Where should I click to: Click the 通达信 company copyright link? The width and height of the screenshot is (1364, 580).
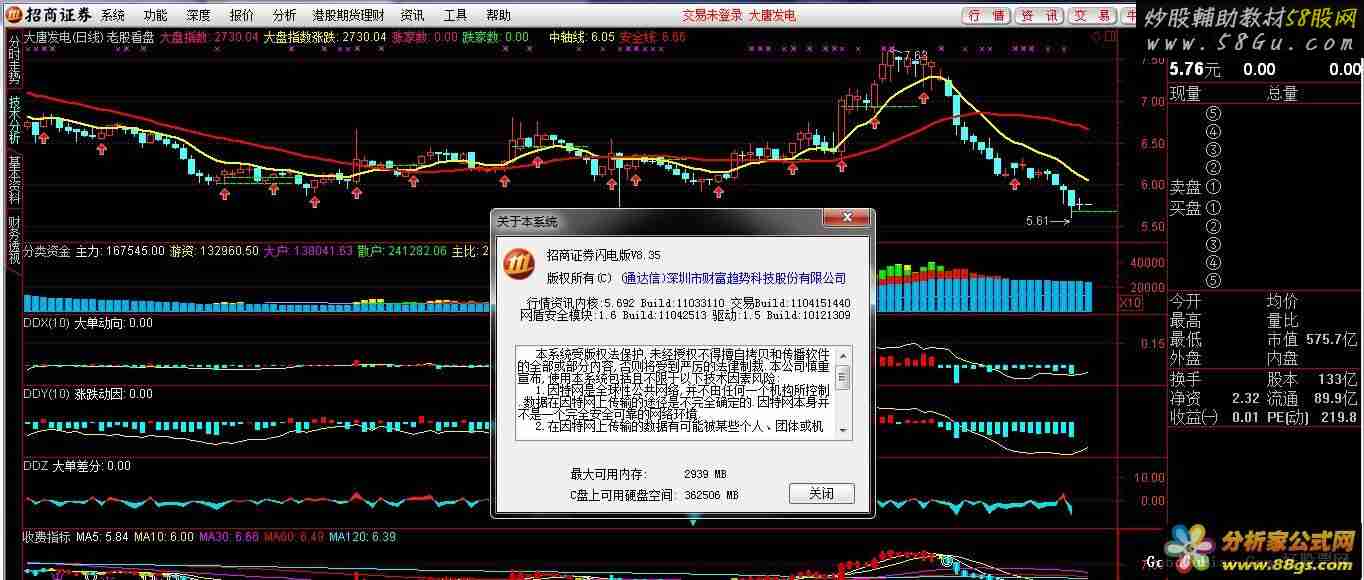click(733, 278)
